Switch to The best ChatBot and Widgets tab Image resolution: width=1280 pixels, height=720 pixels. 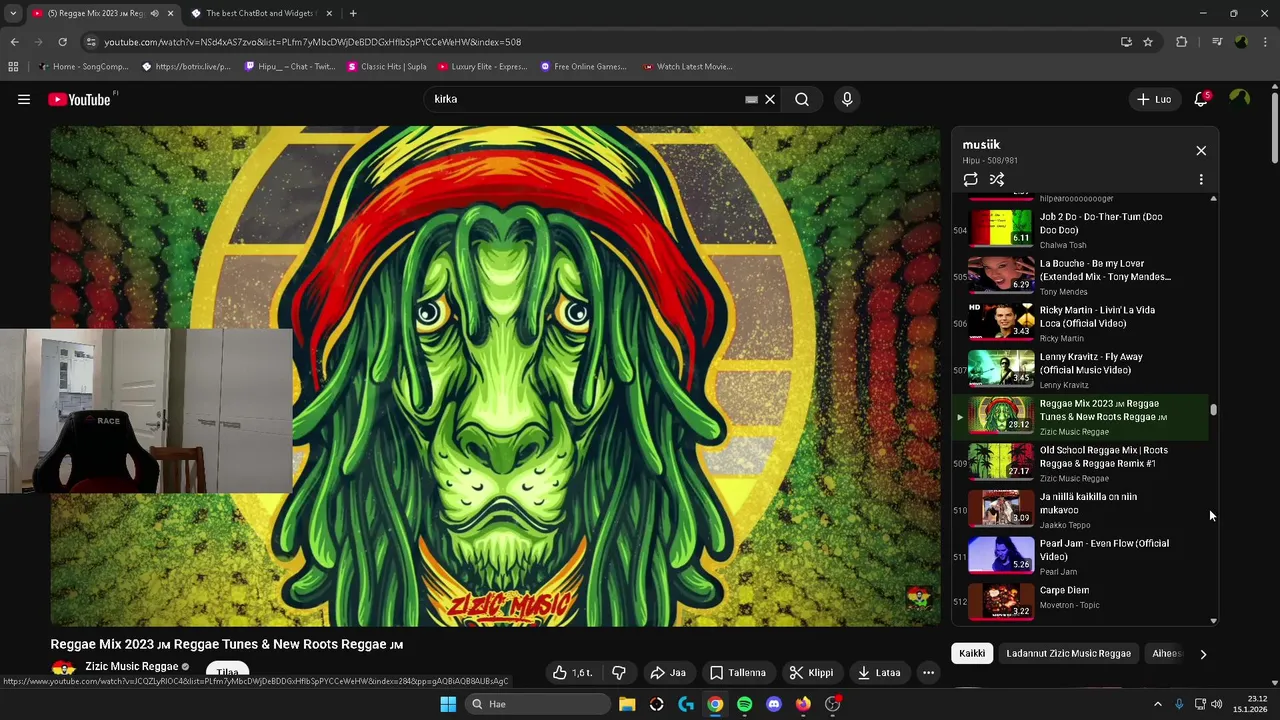260,13
